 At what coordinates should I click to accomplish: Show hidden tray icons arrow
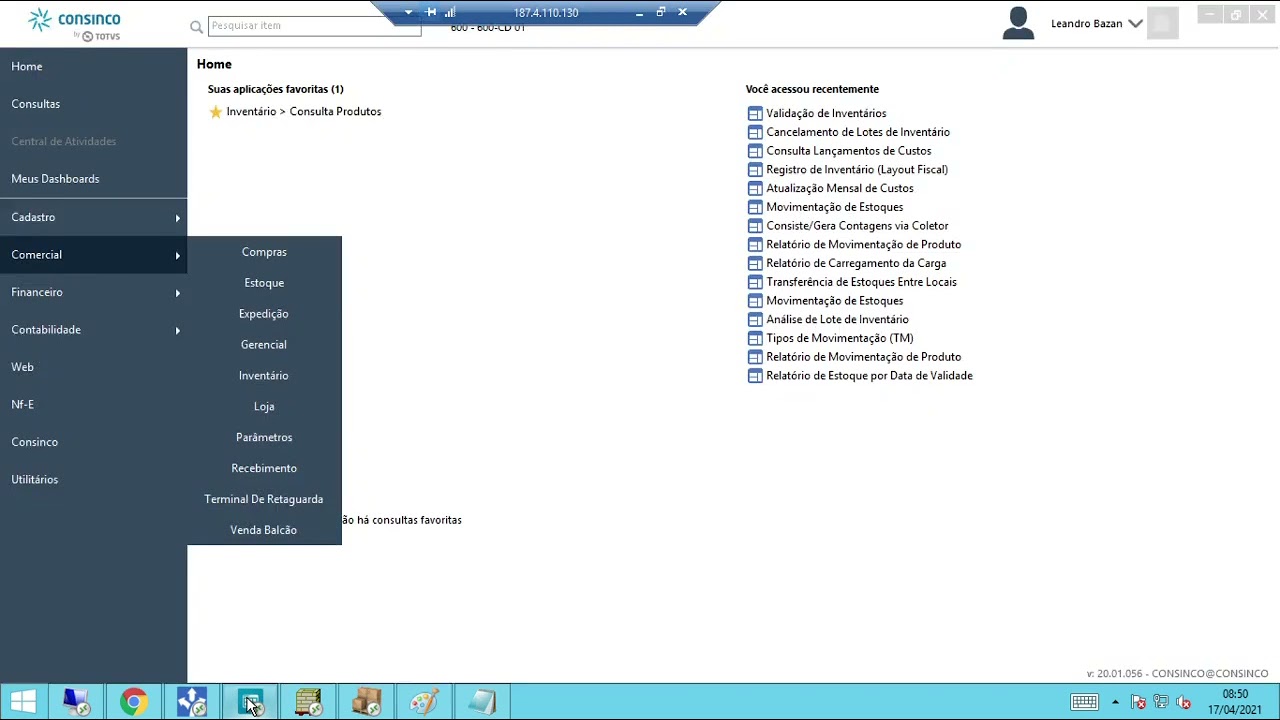1115,702
